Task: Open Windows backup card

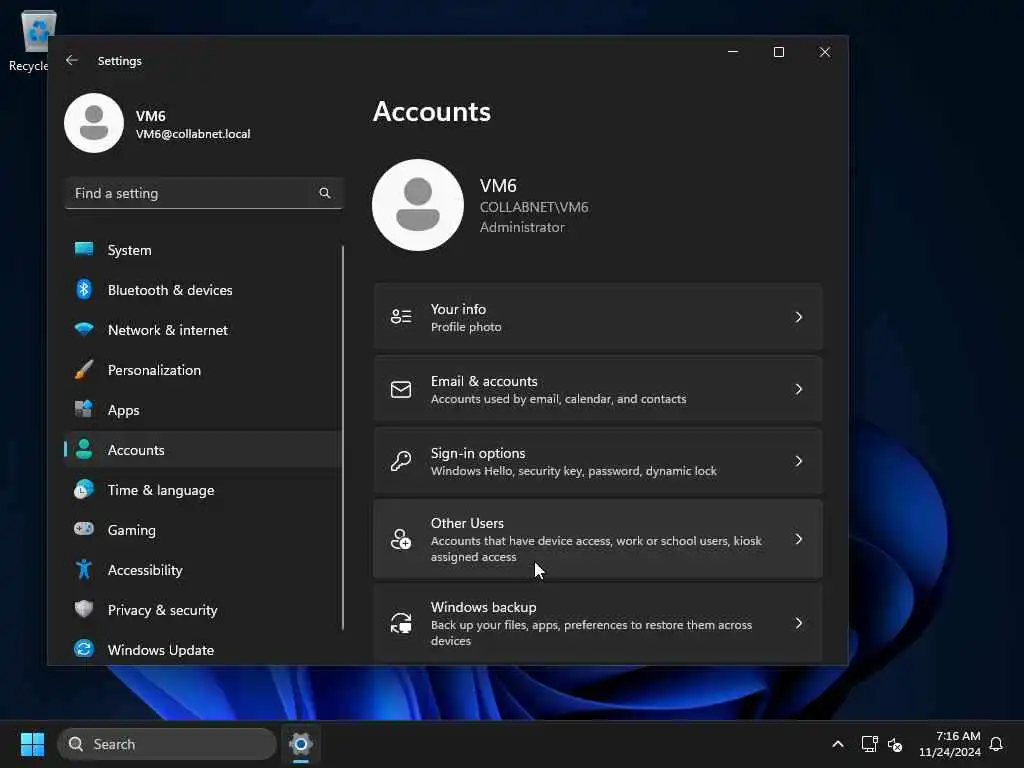Action: pyautogui.click(x=598, y=623)
